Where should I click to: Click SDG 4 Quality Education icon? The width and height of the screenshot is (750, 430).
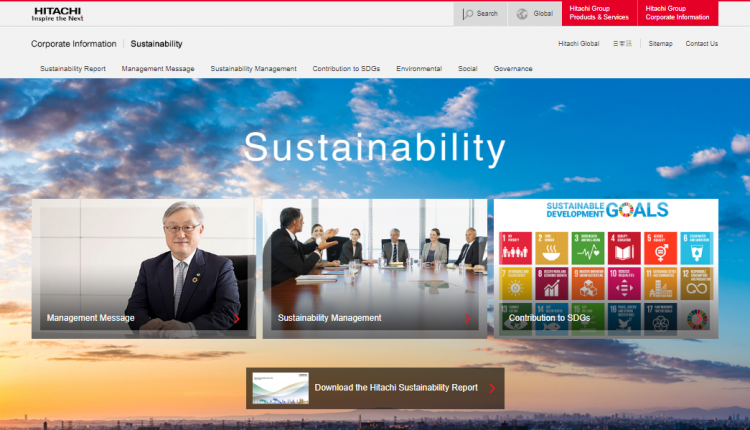point(624,248)
